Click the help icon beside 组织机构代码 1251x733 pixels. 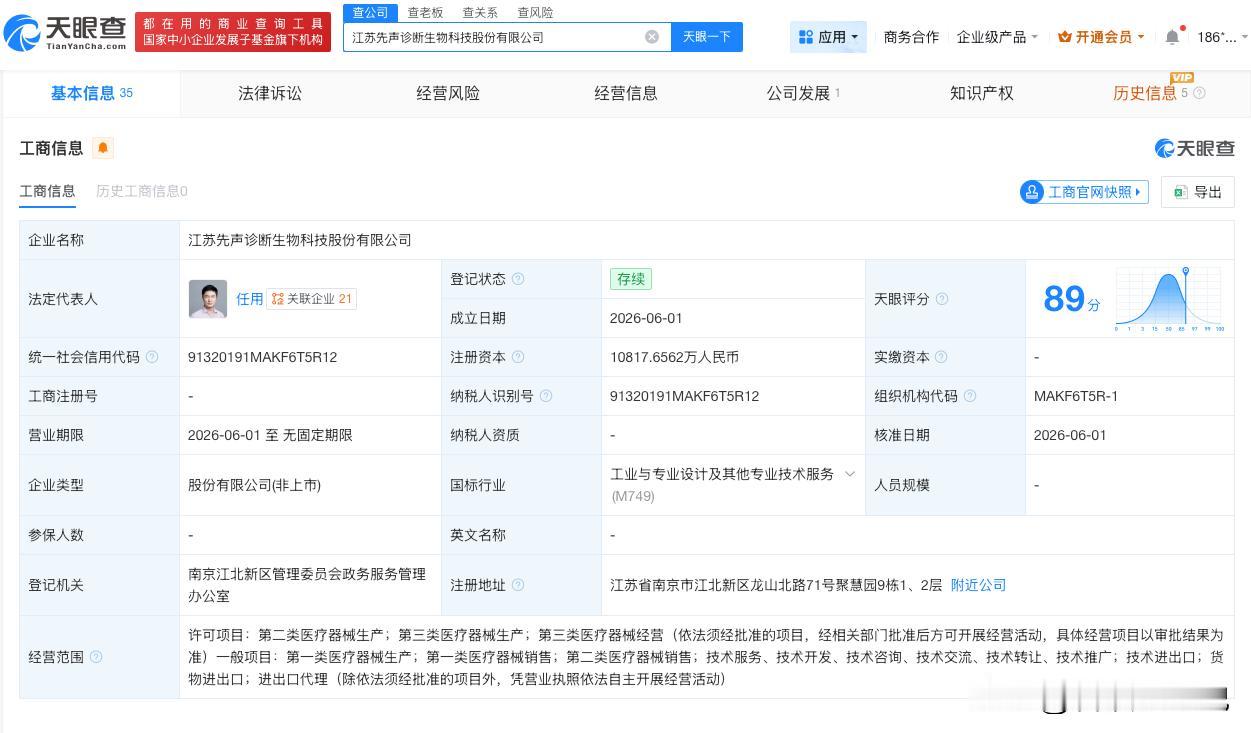(970, 396)
